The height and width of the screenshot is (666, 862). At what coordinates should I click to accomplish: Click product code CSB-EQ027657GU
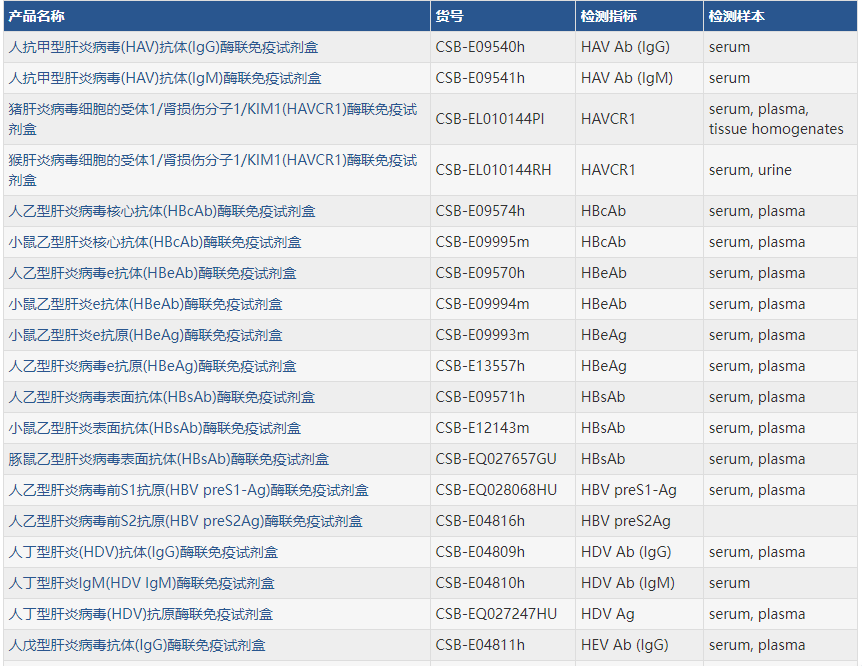coord(496,459)
